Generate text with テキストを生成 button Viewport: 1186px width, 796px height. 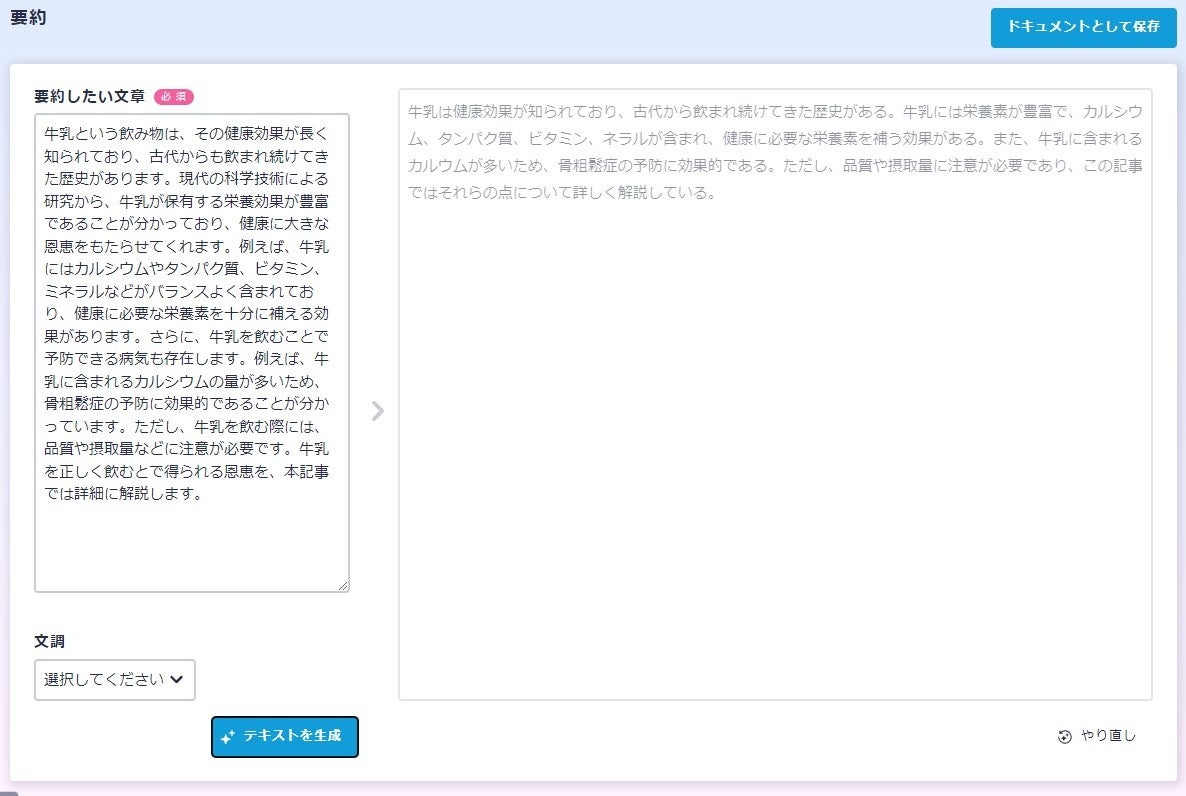(284, 736)
